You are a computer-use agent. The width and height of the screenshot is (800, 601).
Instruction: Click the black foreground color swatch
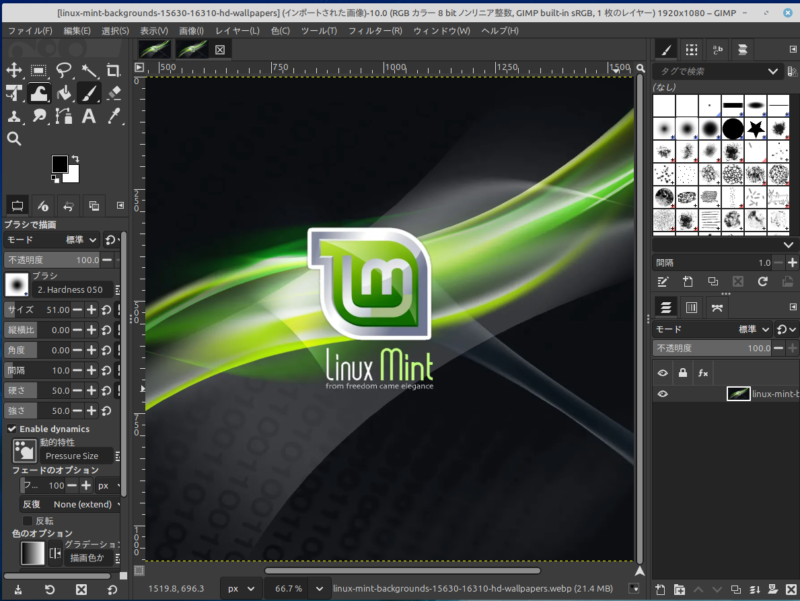[x=60, y=164]
